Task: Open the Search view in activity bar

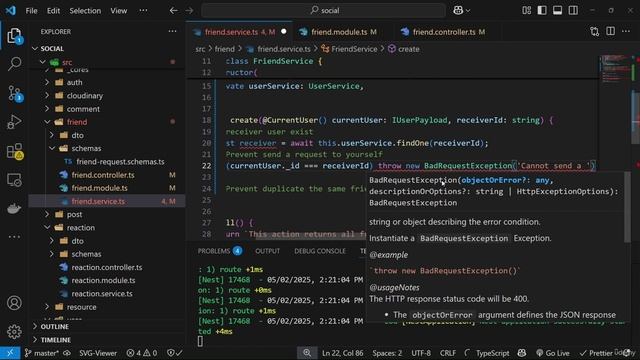Action: [x=14, y=64]
